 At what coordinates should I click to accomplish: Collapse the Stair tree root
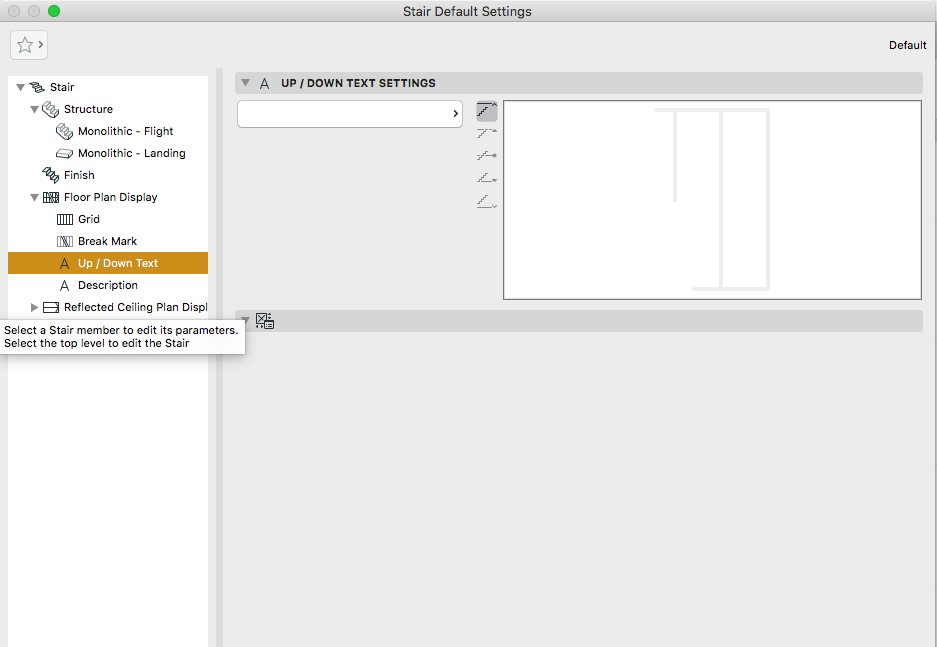pos(20,87)
